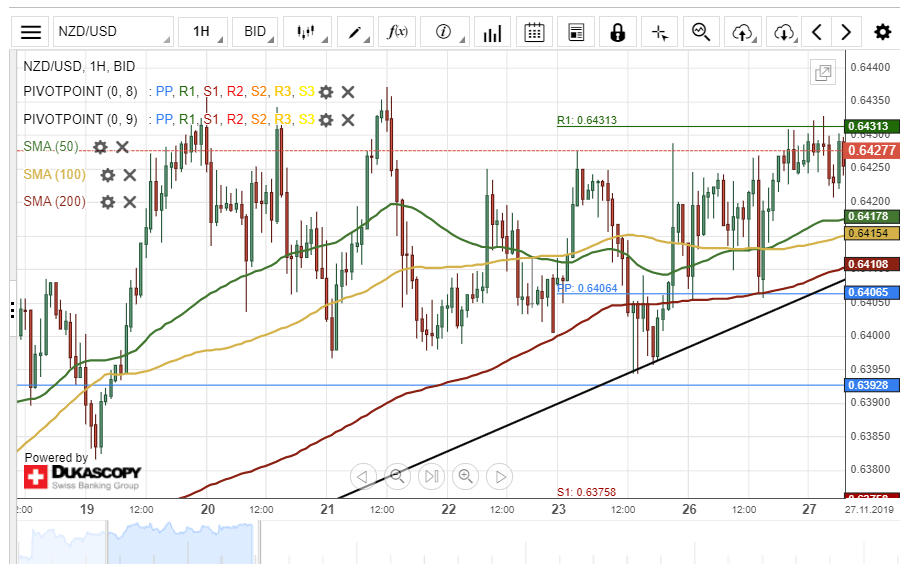Viewport: 902px width, 568px height.
Task: Open SMA (100) settings gear
Action: (108, 175)
